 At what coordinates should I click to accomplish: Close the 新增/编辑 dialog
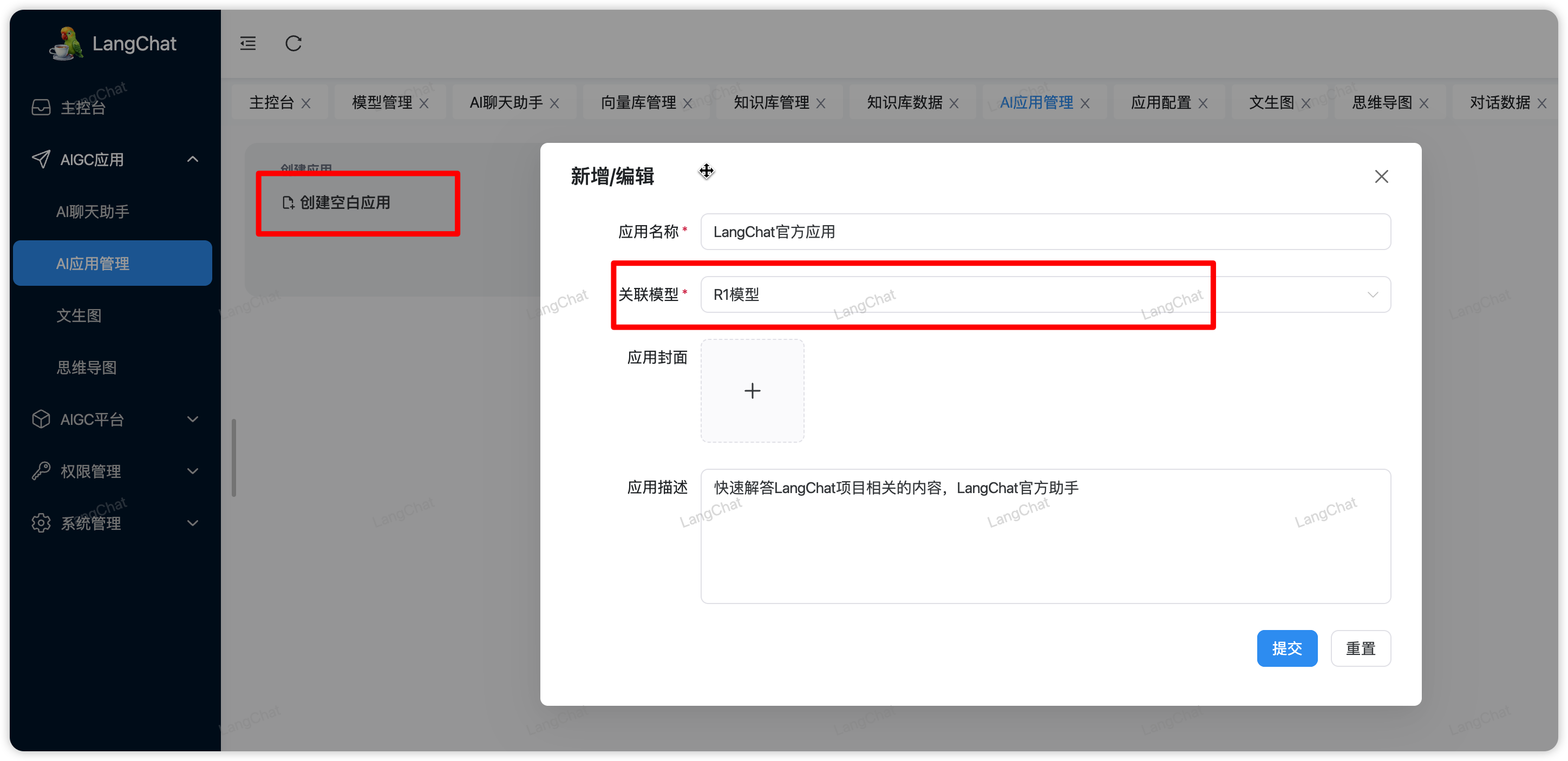(1382, 176)
